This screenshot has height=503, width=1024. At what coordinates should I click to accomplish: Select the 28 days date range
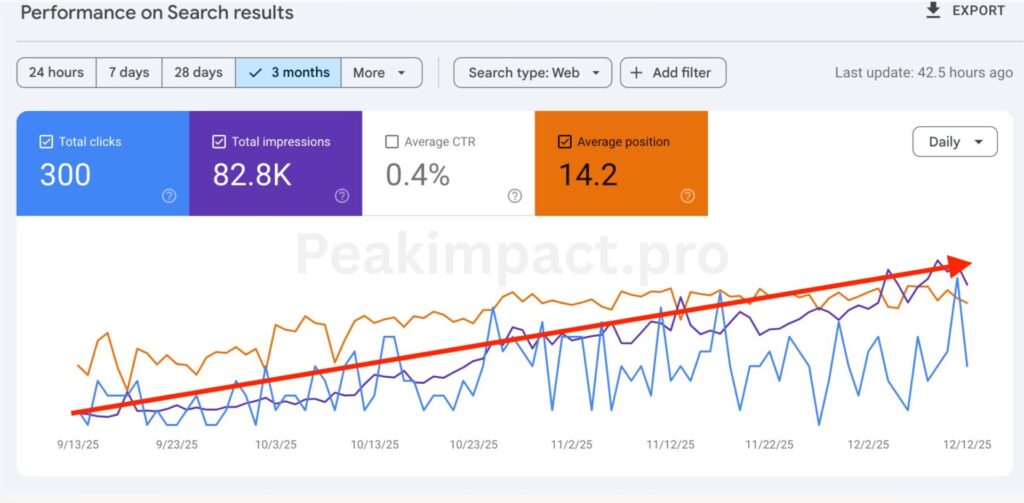tap(198, 73)
